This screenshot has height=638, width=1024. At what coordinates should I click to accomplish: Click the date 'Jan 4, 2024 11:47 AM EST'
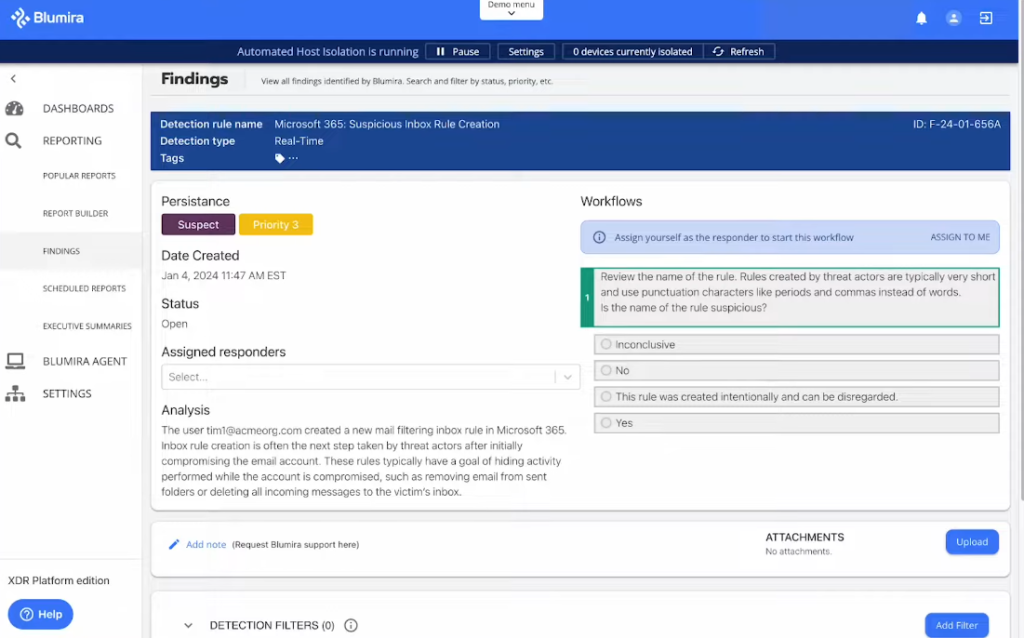pos(223,276)
